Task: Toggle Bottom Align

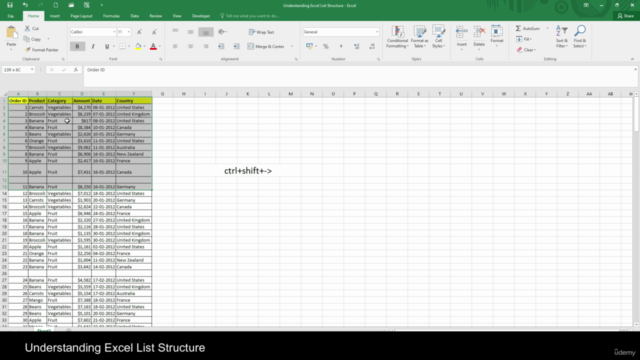Action: tap(206, 32)
